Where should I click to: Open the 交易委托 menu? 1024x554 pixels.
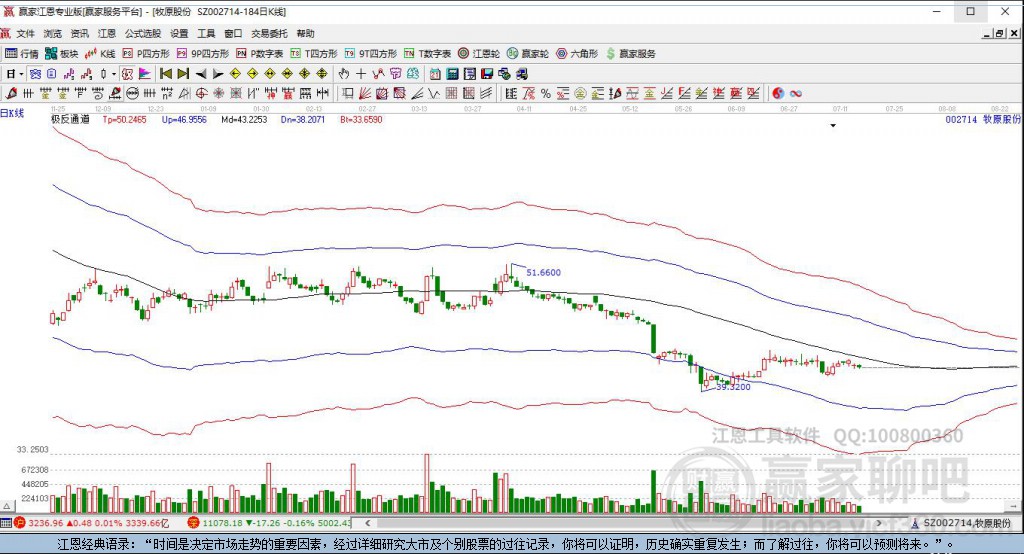click(269, 33)
